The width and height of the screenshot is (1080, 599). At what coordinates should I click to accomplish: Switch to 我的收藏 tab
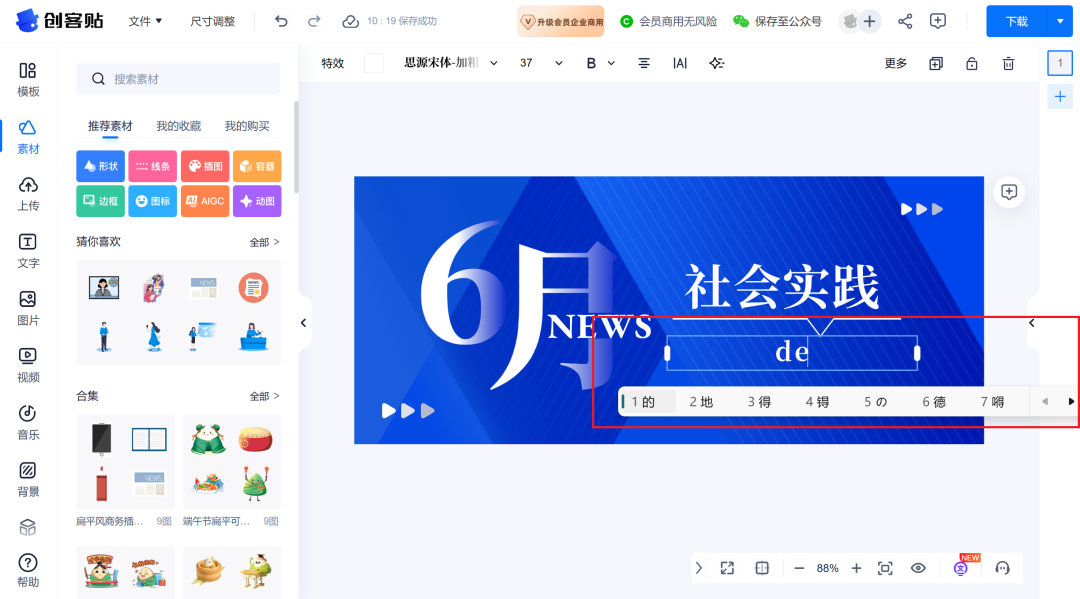(x=178, y=126)
